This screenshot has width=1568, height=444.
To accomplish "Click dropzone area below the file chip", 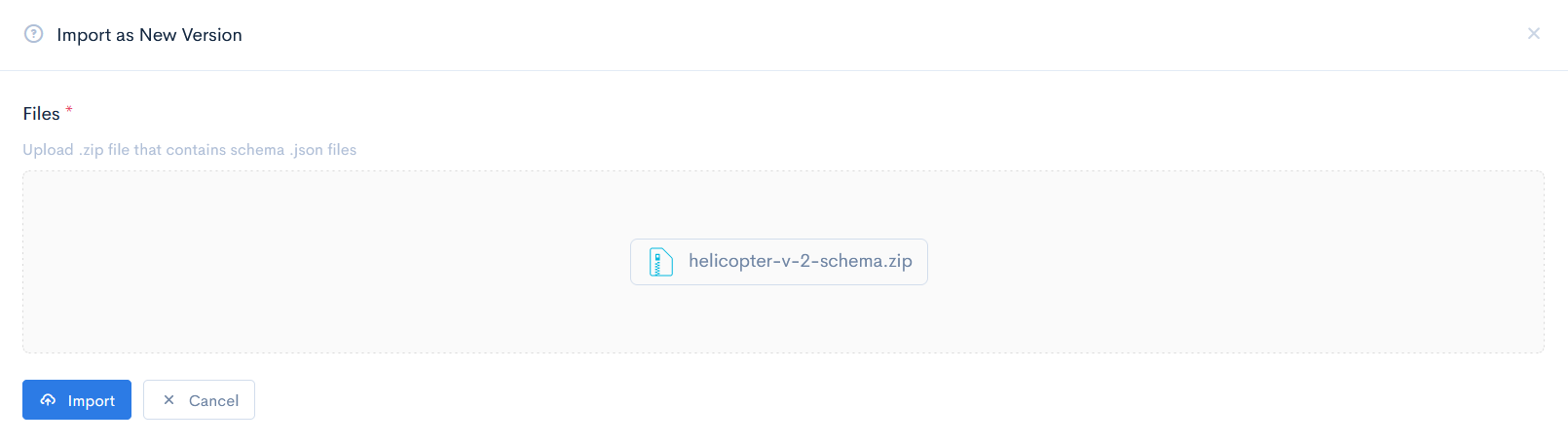I will 779,321.
